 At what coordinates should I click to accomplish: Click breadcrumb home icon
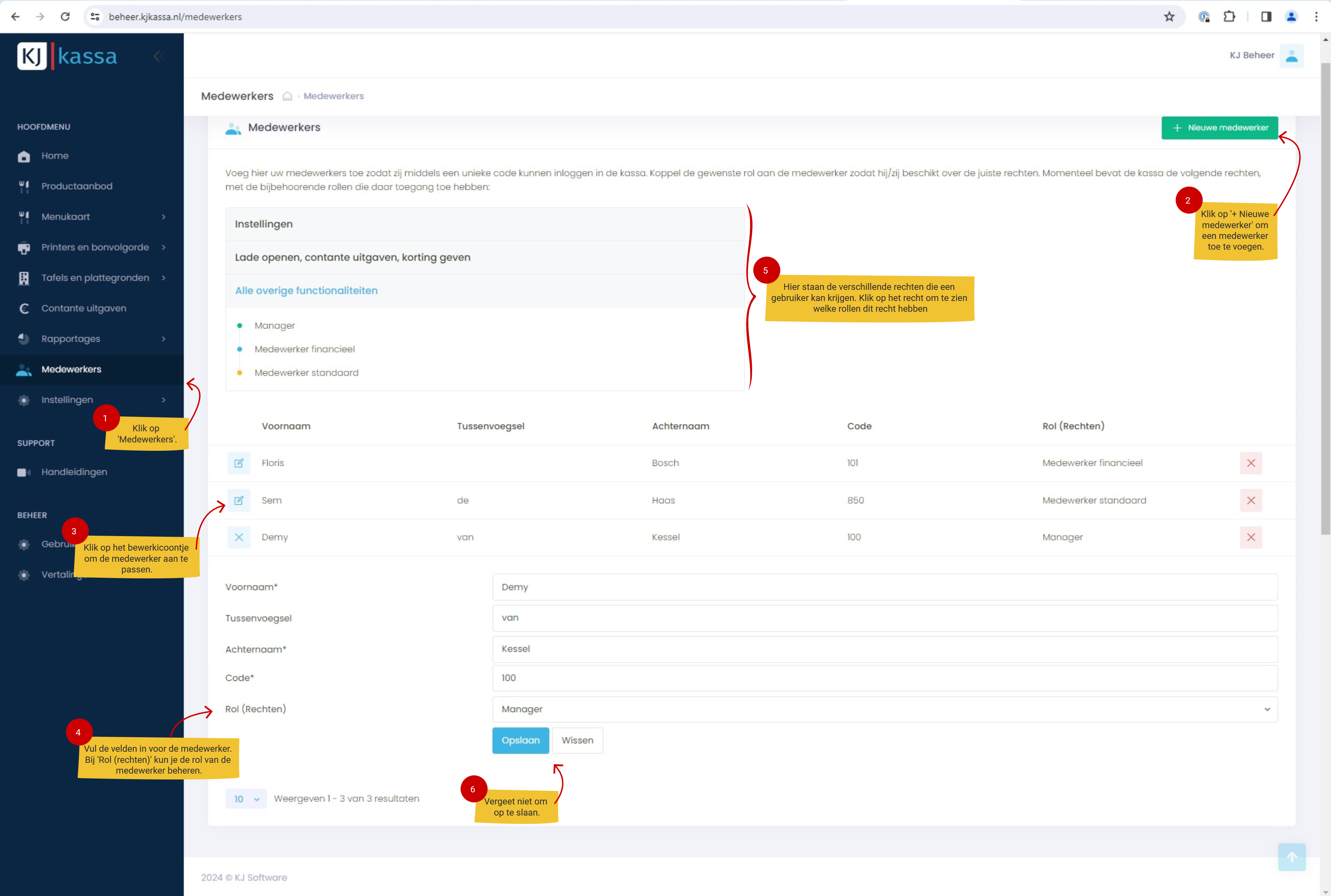click(x=287, y=96)
